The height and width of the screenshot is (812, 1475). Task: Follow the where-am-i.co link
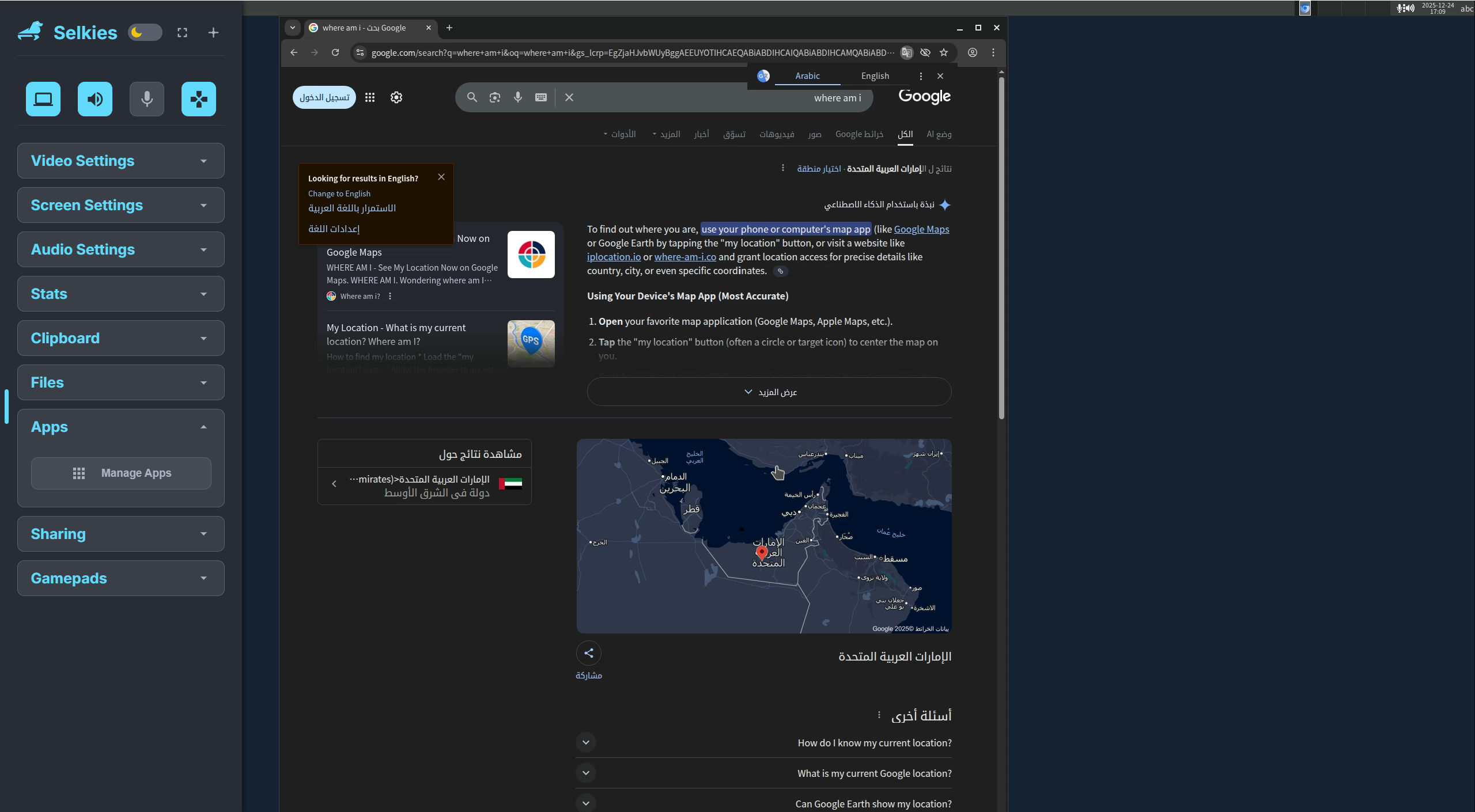pyautogui.click(x=685, y=257)
